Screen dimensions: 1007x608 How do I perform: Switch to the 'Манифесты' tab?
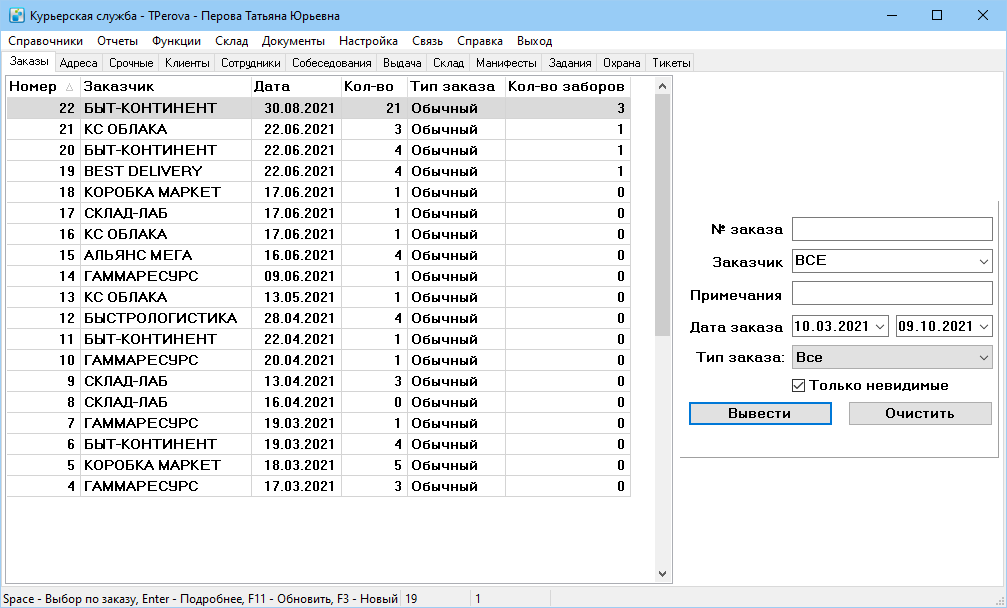tap(506, 63)
